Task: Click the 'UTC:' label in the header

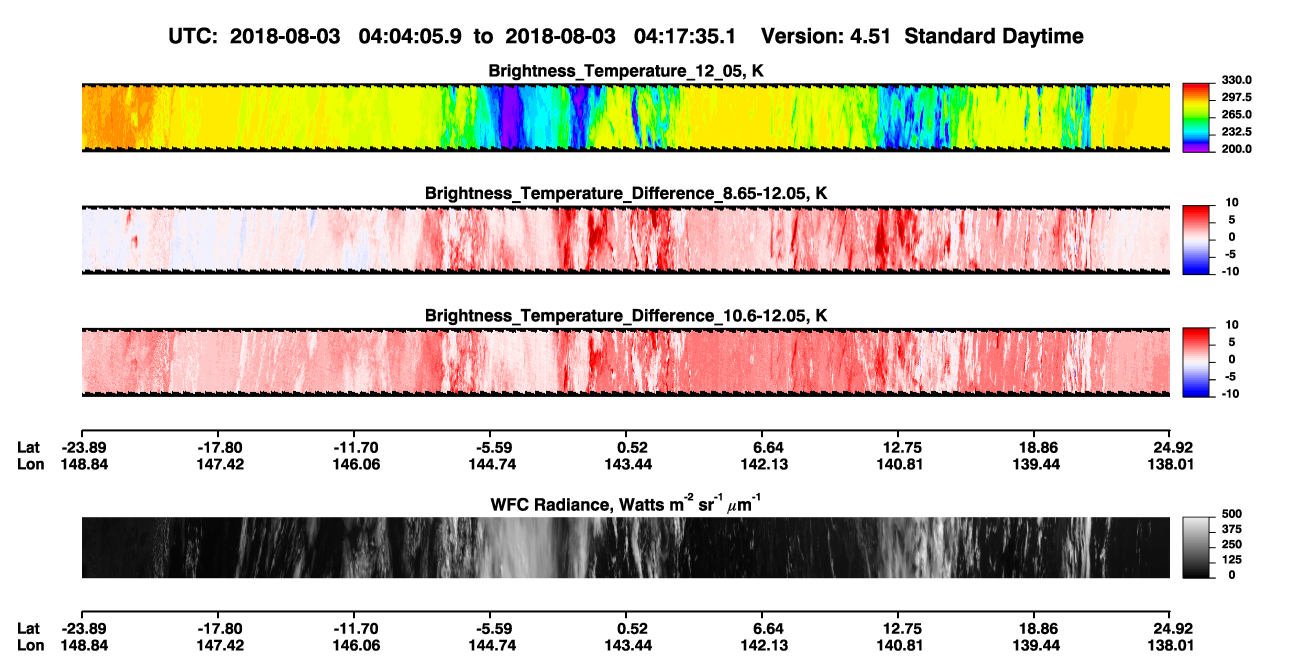Action: click(194, 36)
